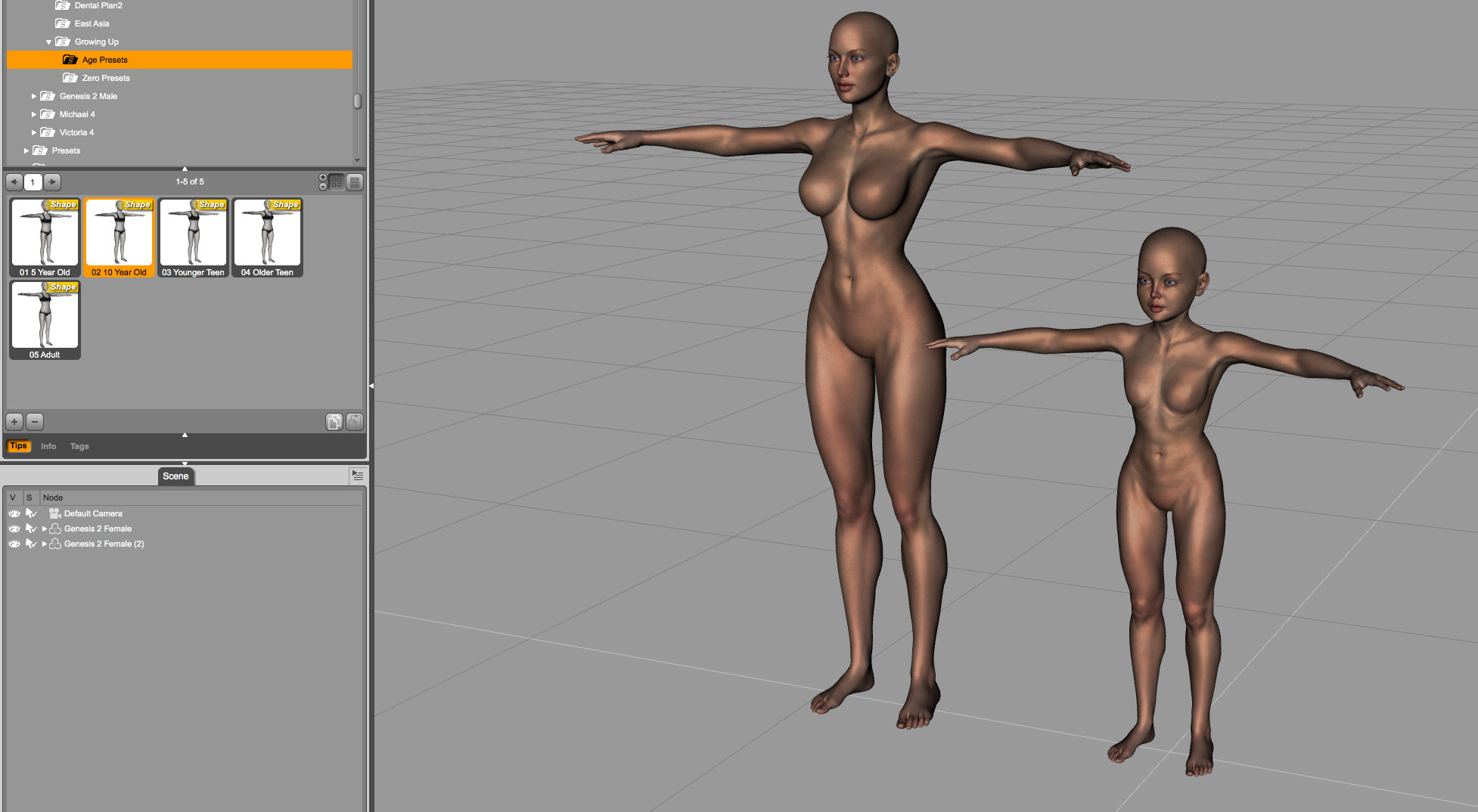Click the side pane collapse arrow beside viewport
This screenshot has height=812, width=1478.
371,386
